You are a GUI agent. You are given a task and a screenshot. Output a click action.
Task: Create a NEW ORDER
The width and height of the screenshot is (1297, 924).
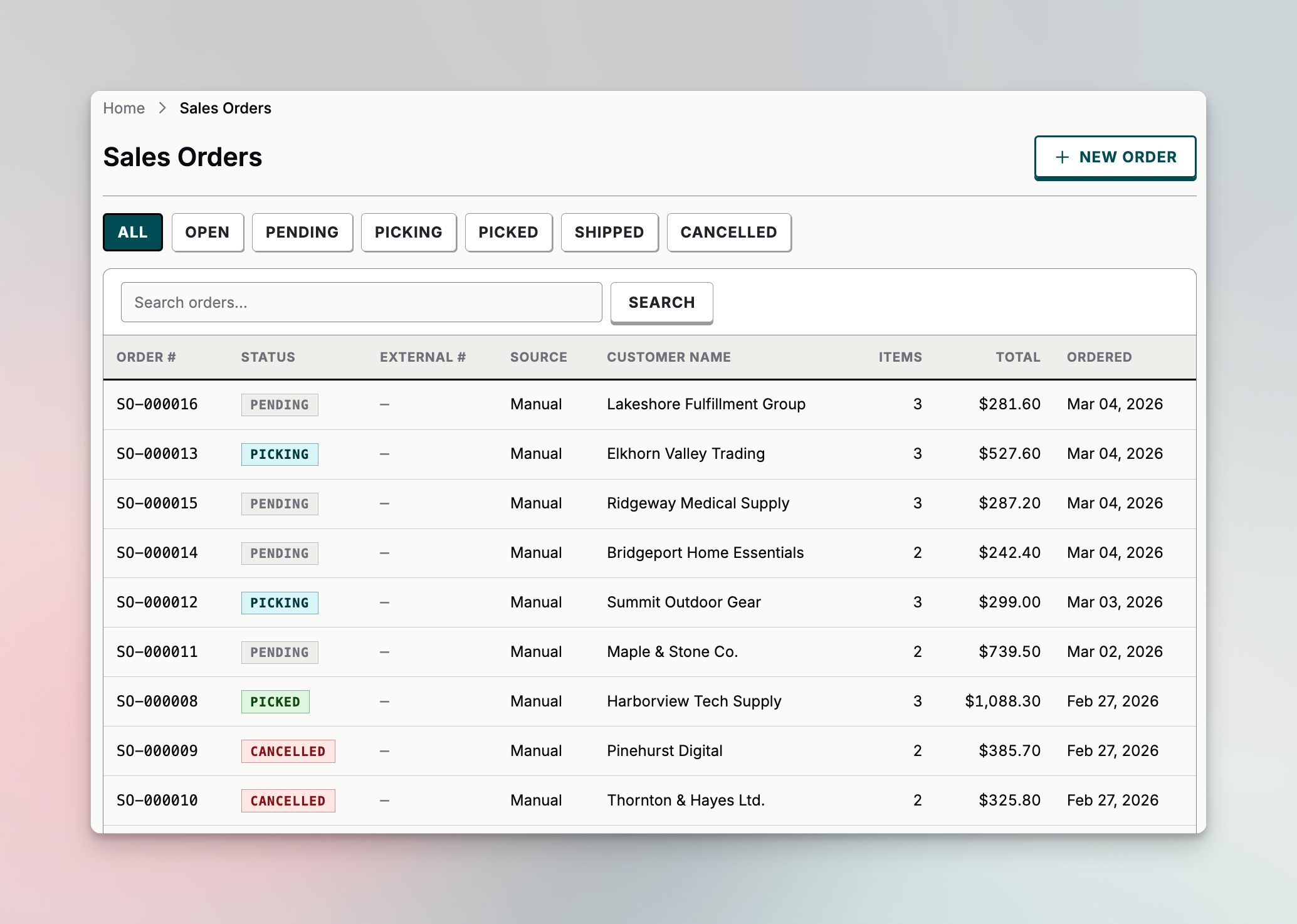[1115, 157]
